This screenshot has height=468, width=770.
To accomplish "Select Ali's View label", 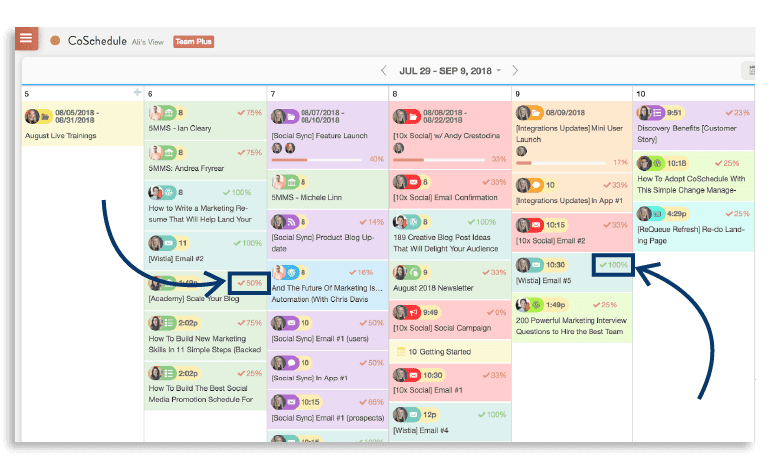I will [x=148, y=41].
